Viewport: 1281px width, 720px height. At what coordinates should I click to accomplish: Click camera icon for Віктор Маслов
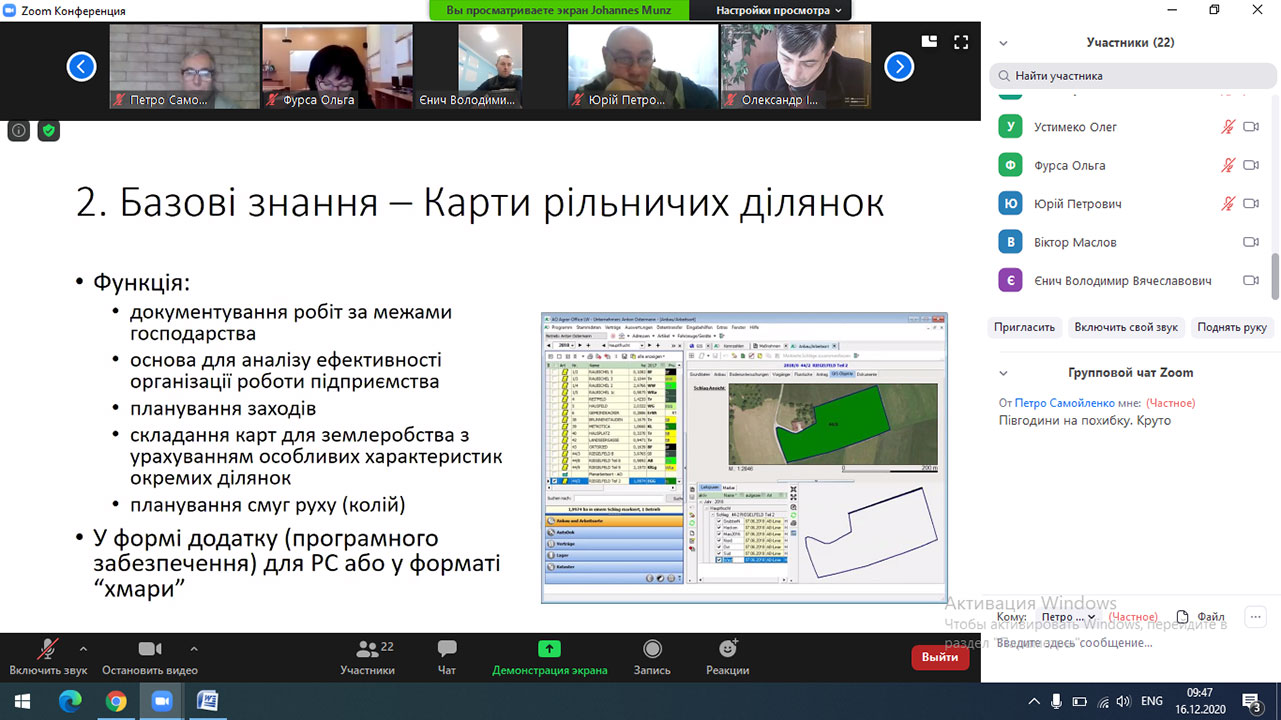tap(1251, 242)
